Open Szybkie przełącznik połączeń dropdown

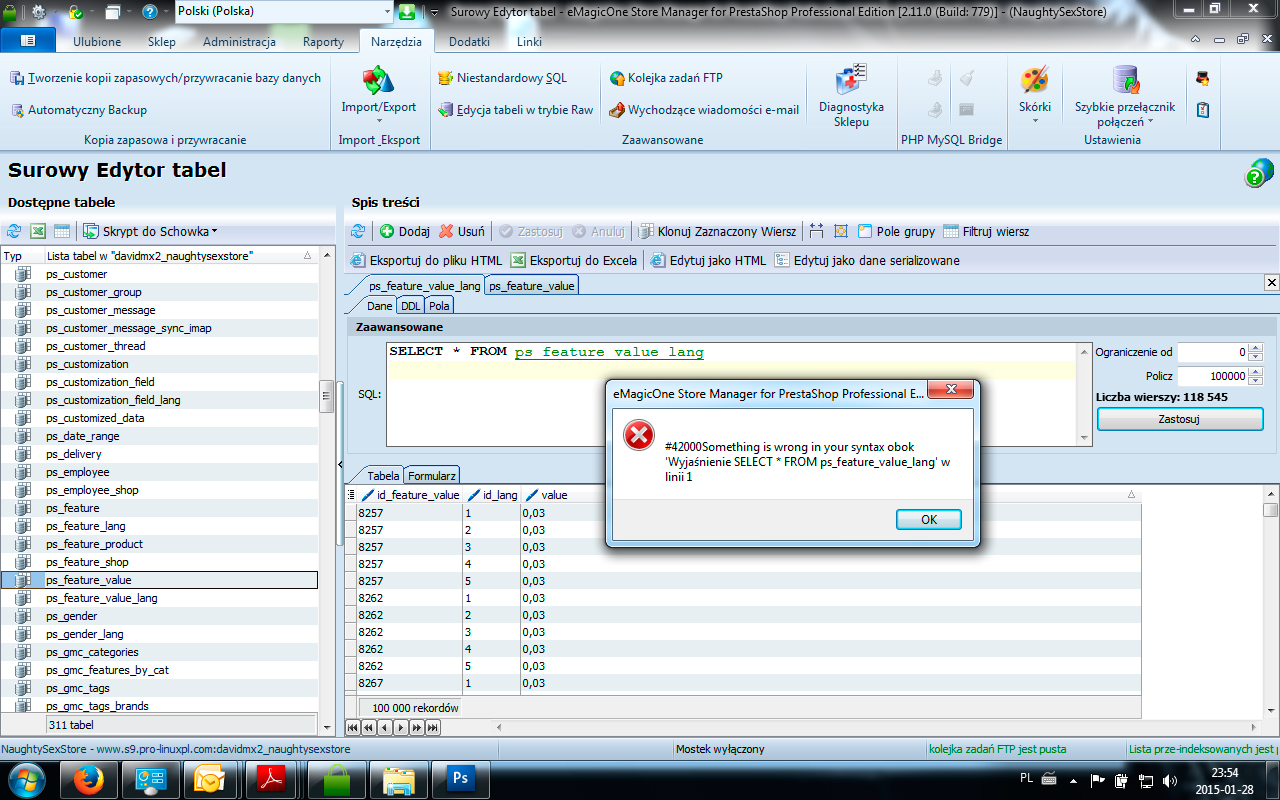1125,96
